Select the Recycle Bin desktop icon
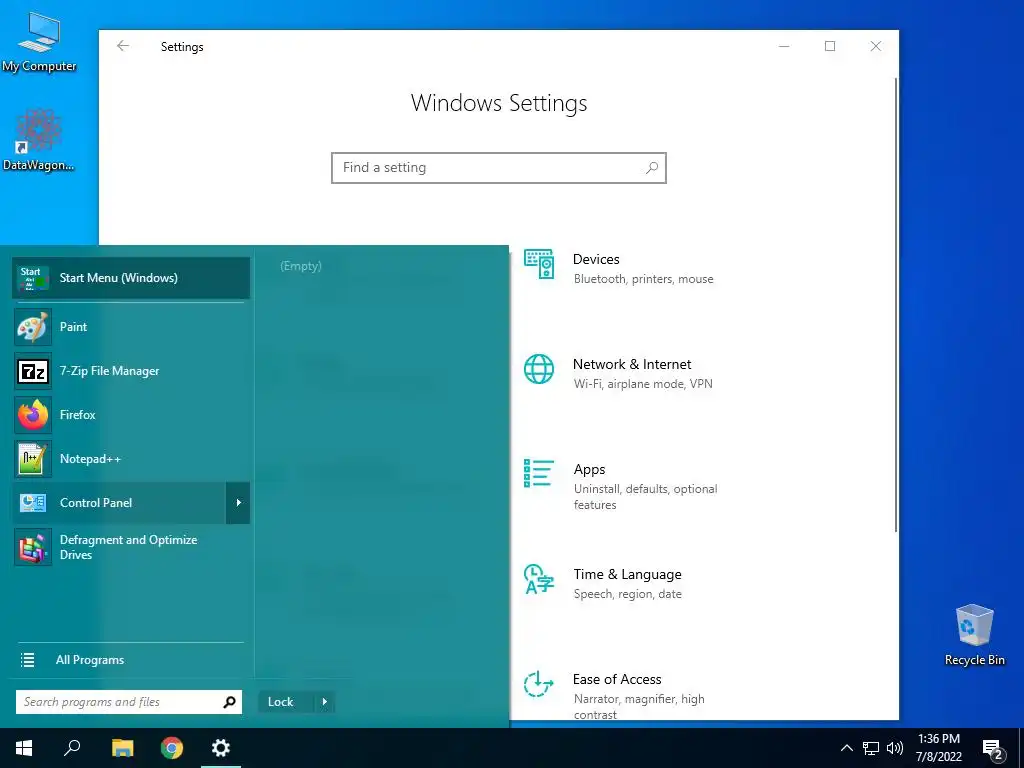Image resolution: width=1024 pixels, height=768 pixels. [974, 635]
